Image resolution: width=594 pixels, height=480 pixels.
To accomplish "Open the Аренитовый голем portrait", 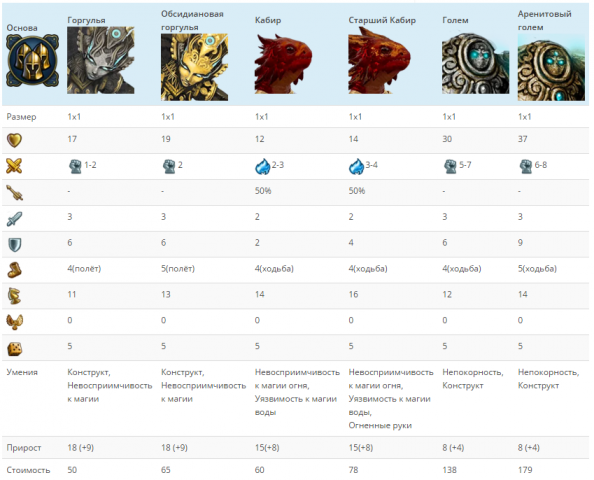I will coord(551,67).
